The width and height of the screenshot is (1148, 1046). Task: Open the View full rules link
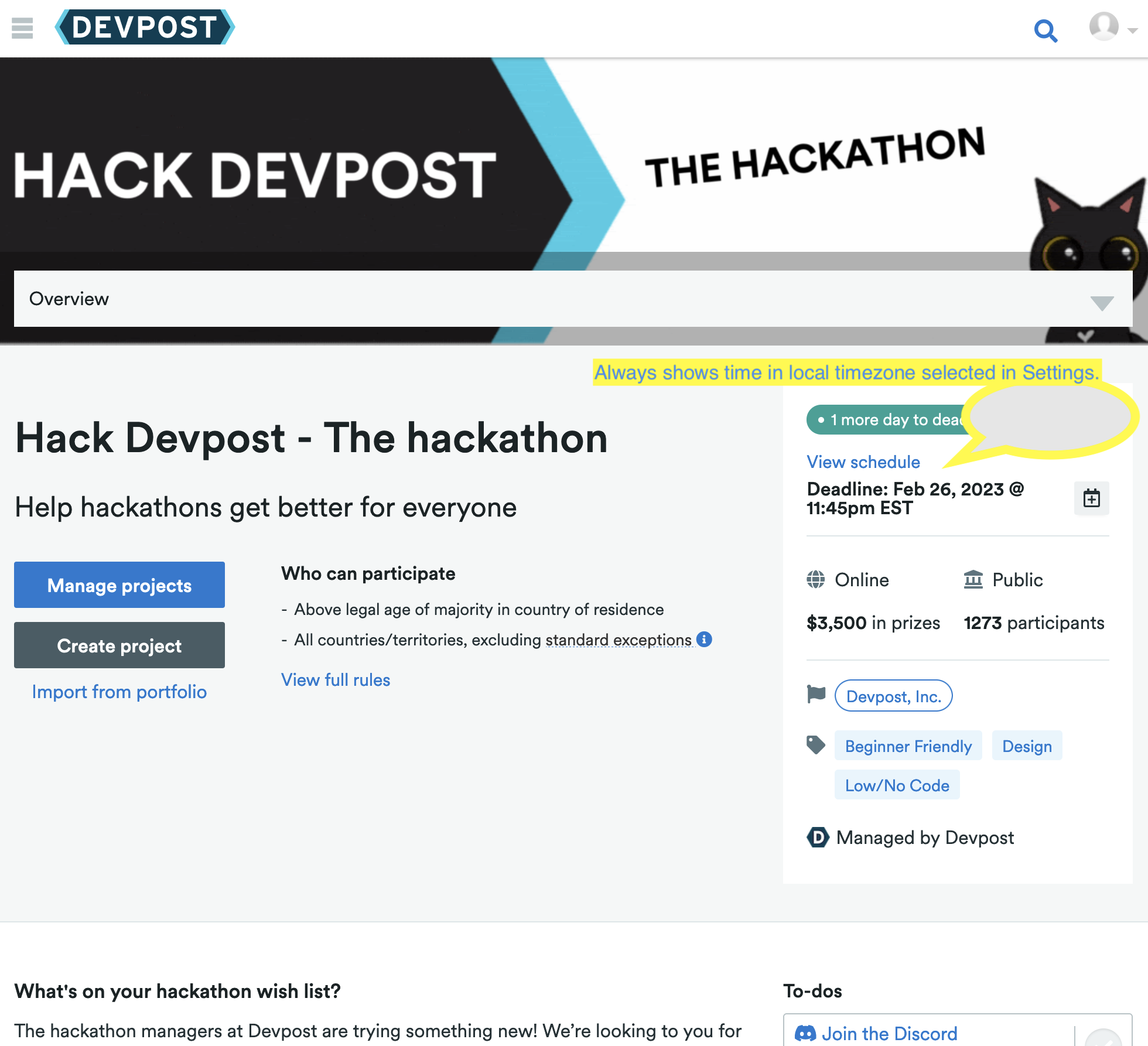pyautogui.click(x=336, y=680)
